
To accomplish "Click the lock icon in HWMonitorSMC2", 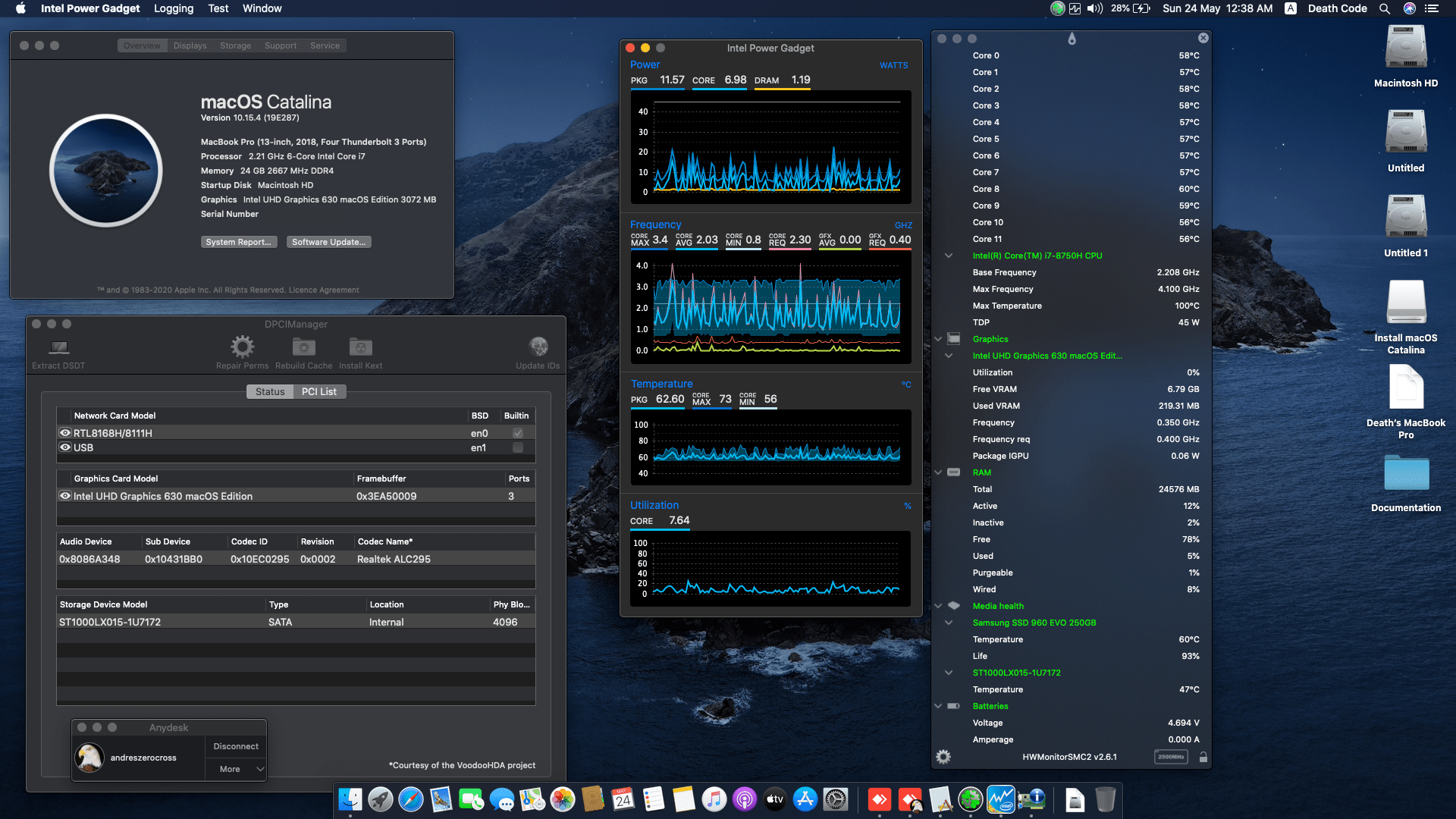I will tap(1203, 756).
